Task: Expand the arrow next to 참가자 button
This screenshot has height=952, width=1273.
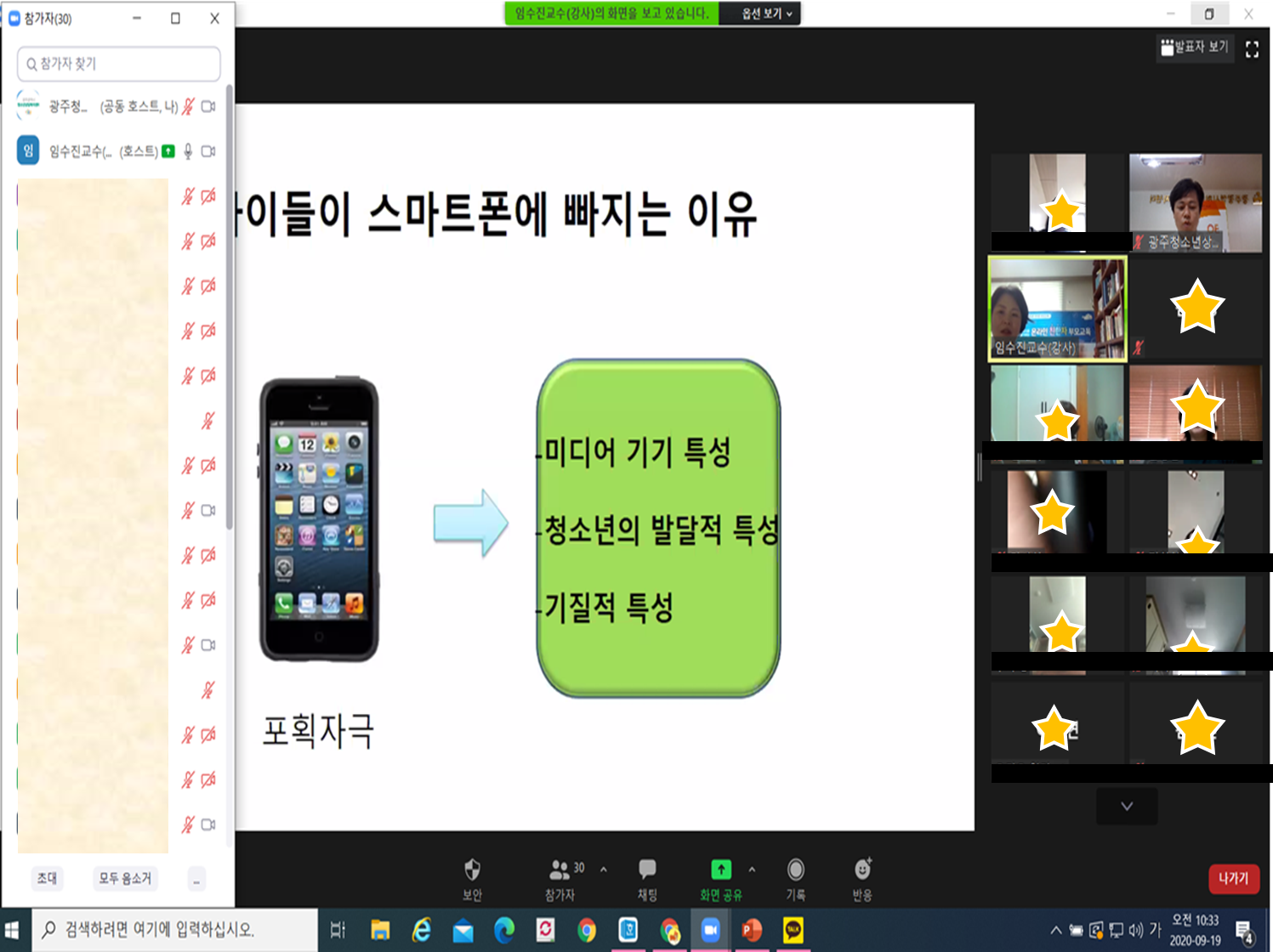Action: coord(604,870)
